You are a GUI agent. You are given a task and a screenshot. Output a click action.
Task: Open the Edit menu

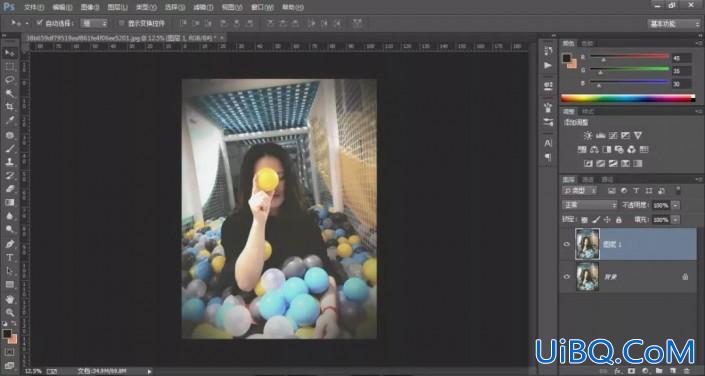point(62,7)
